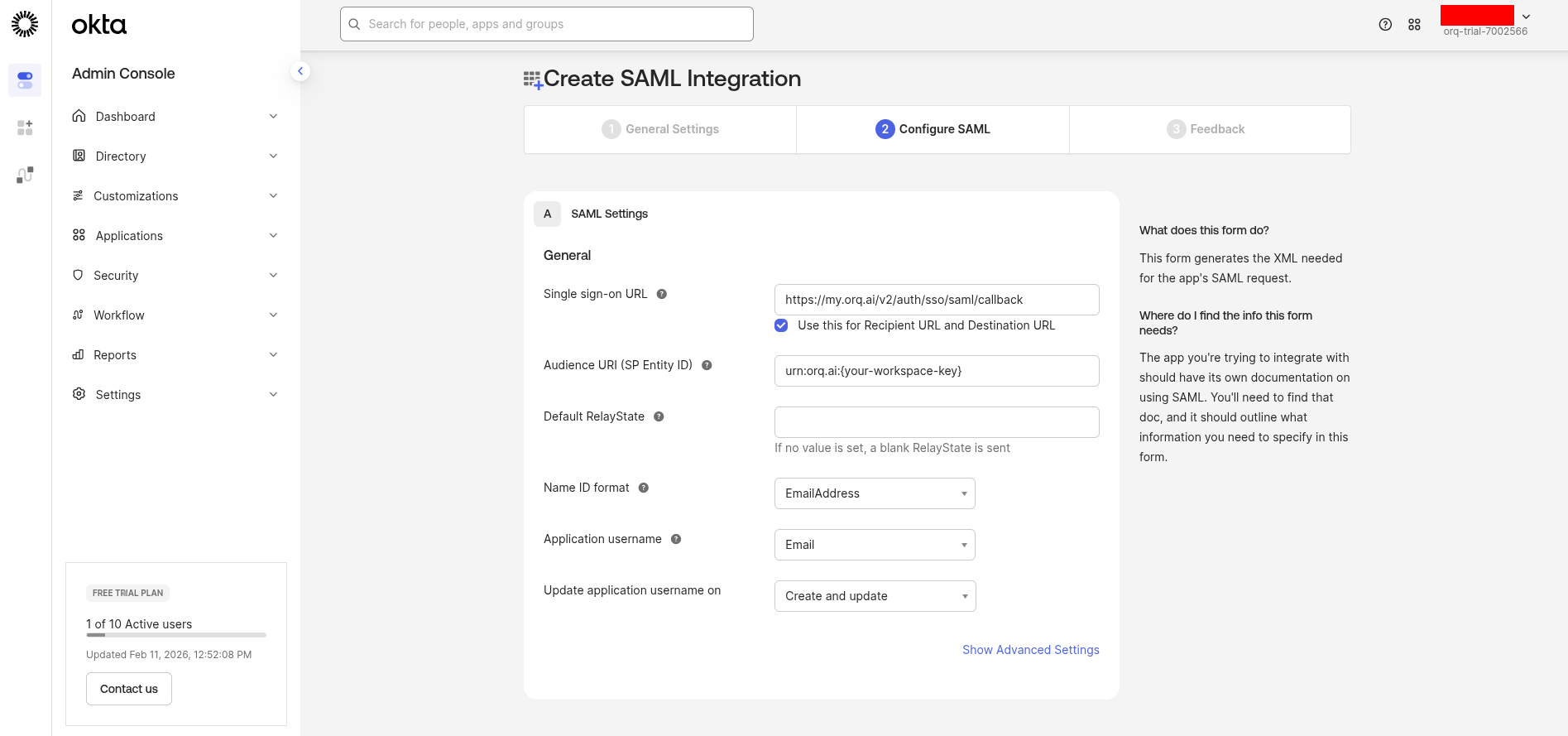Screen dimensions: 1568x736
Task: Click the Settings gear icon in sidebar
Action: pyautogui.click(x=79, y=394)
